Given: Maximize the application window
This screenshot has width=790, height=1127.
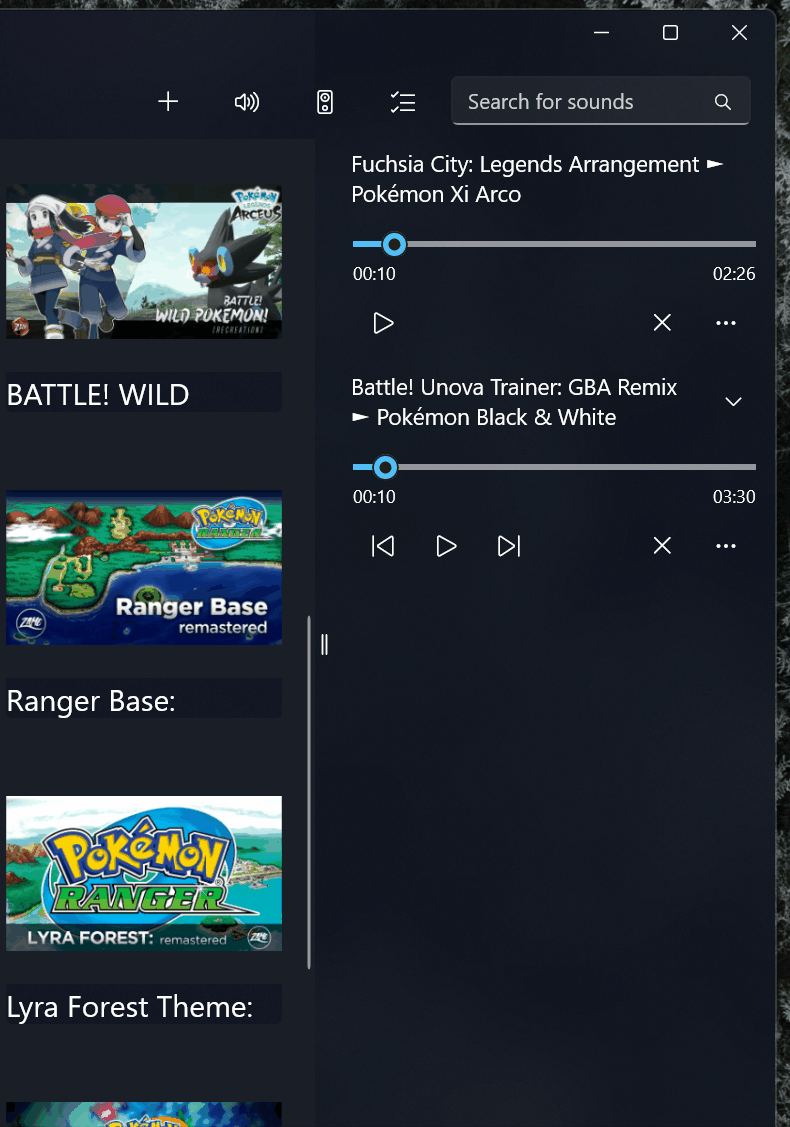Looking at the screenshot, I should click(x=670, y=32).
